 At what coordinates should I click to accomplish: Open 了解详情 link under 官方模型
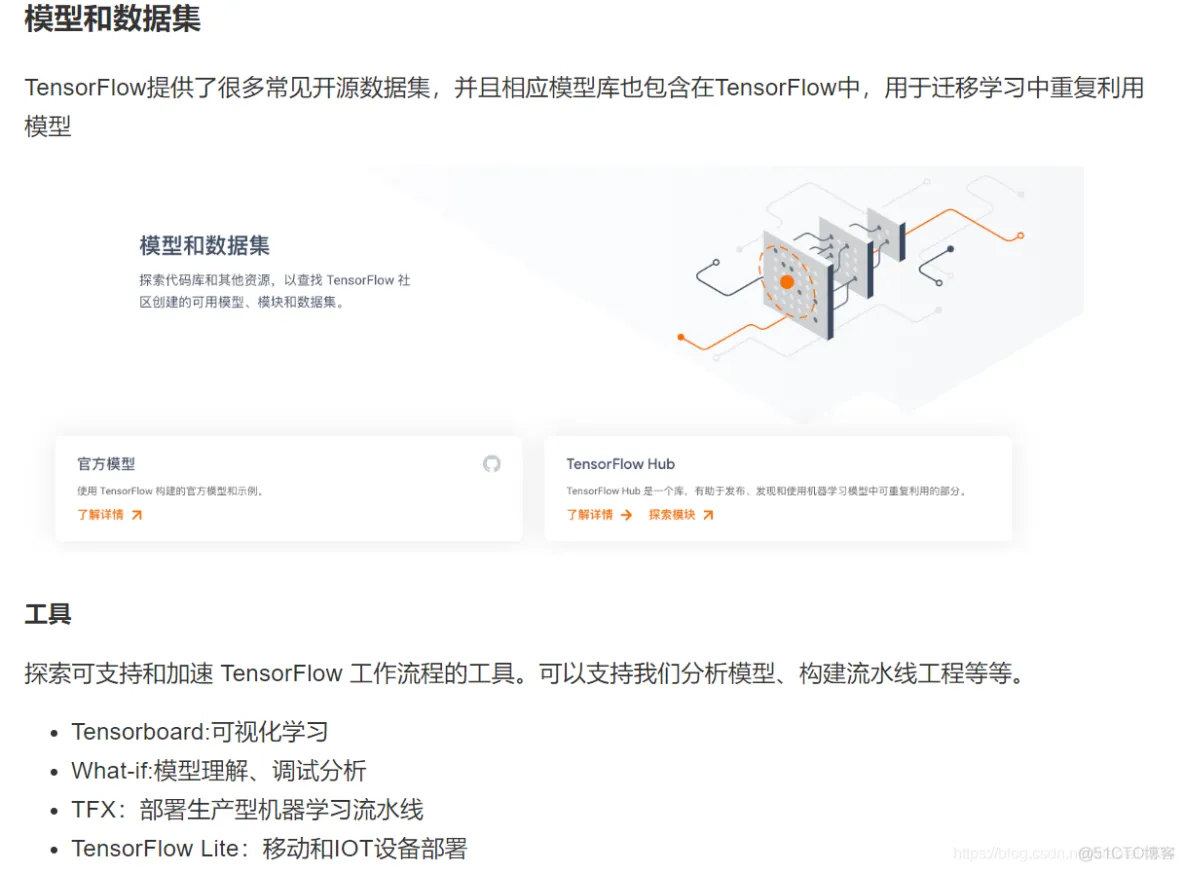click(100, 514)
